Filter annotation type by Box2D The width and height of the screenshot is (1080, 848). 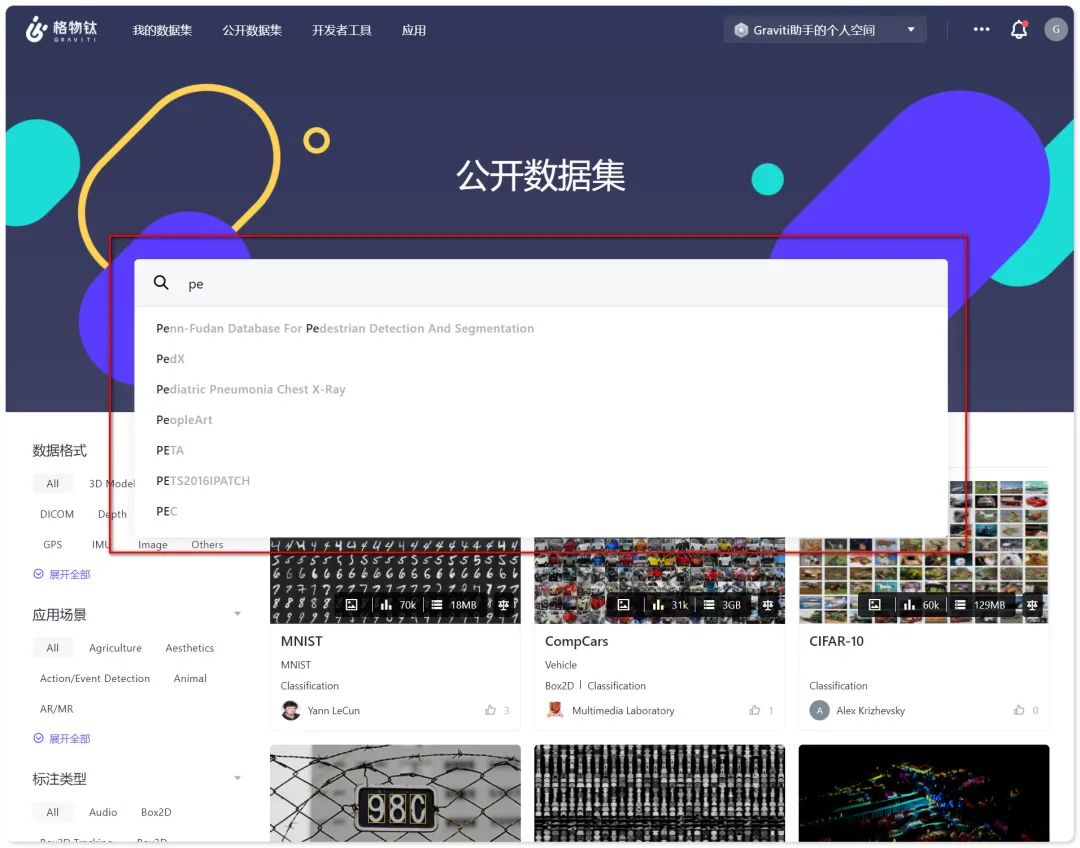(x=156, y=812)
